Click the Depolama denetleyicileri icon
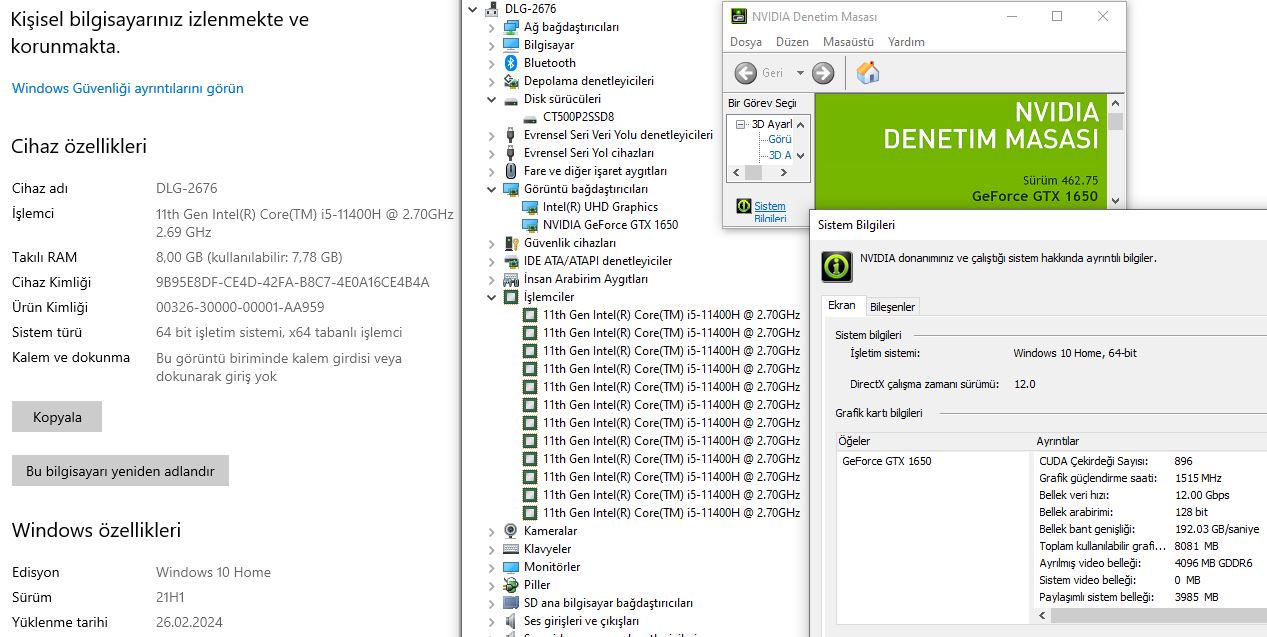This screenshot has height=637, width=1267. coord(511,81)
